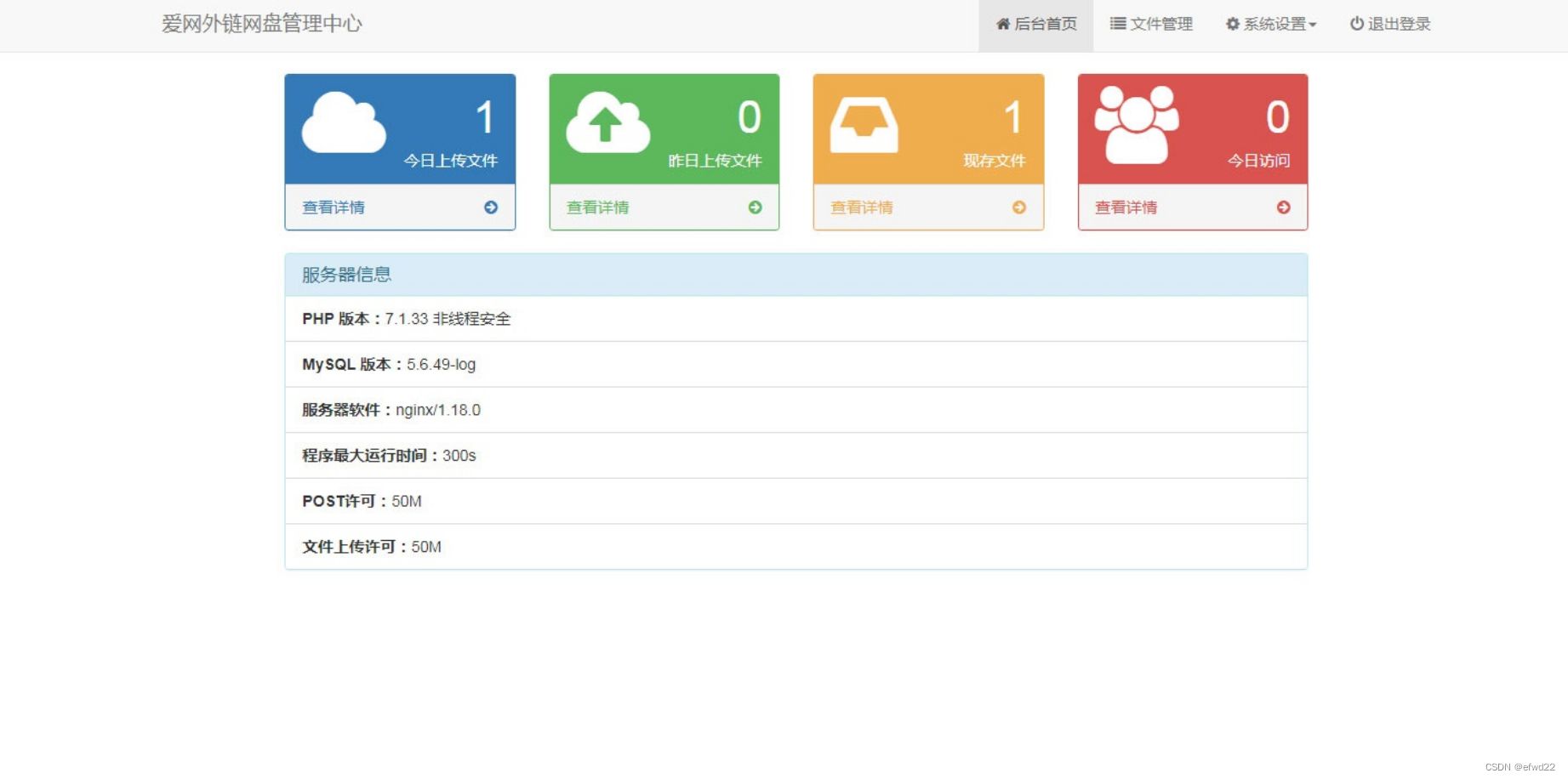
Task: Click the green upload arrow icon
Action: [607, 122]
